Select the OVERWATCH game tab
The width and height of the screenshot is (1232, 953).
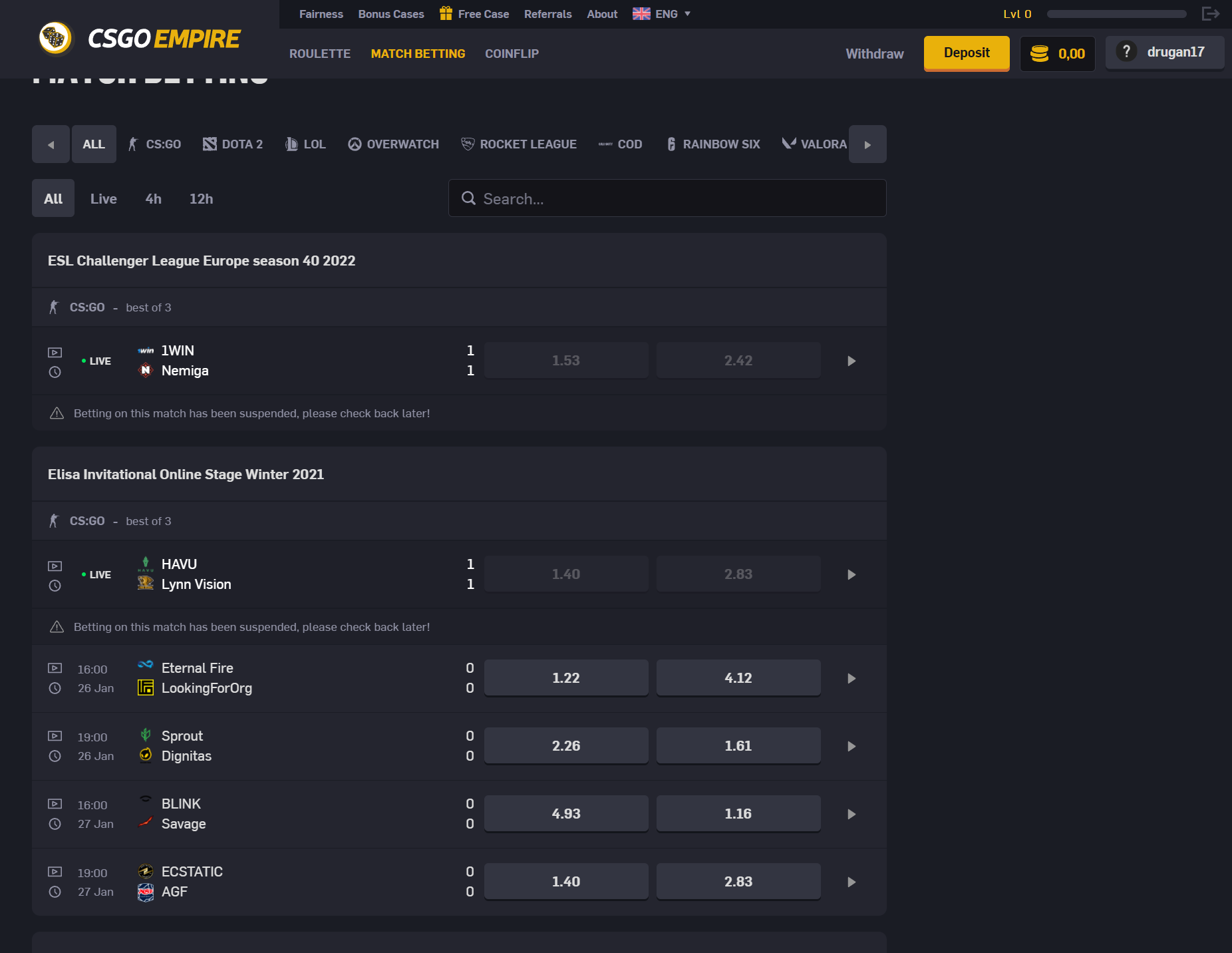(393, 144)
